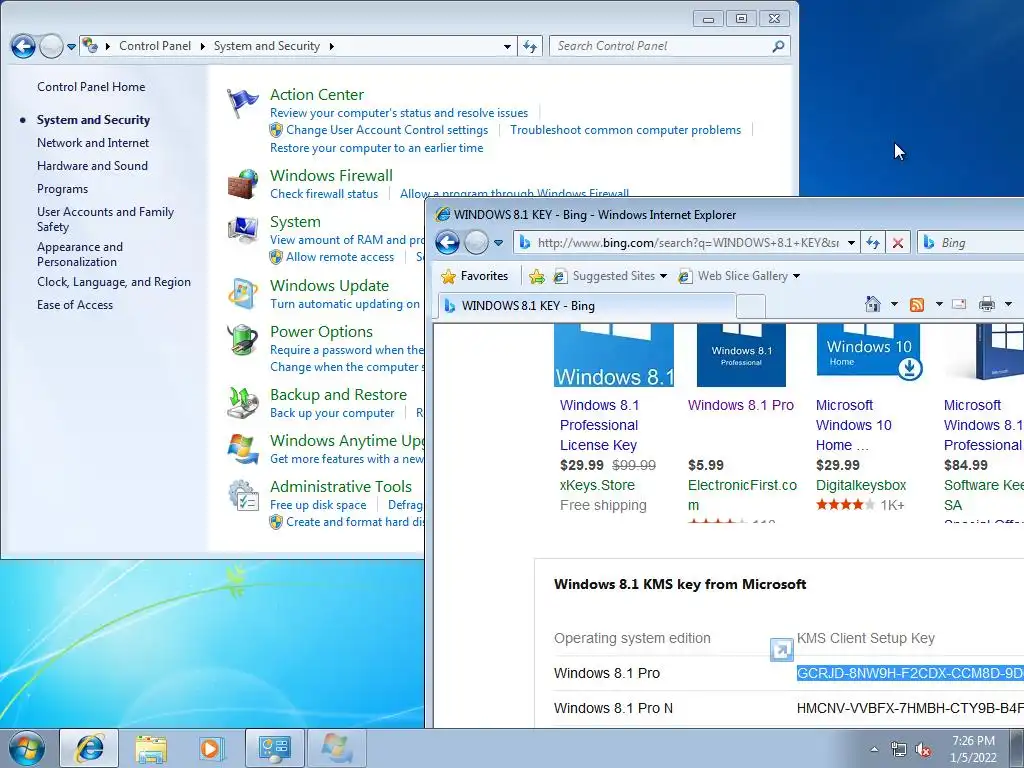Click the IE address bar URL
Image resolution: width=1024 pixels, height=768 pixels.
pos(688,243)
